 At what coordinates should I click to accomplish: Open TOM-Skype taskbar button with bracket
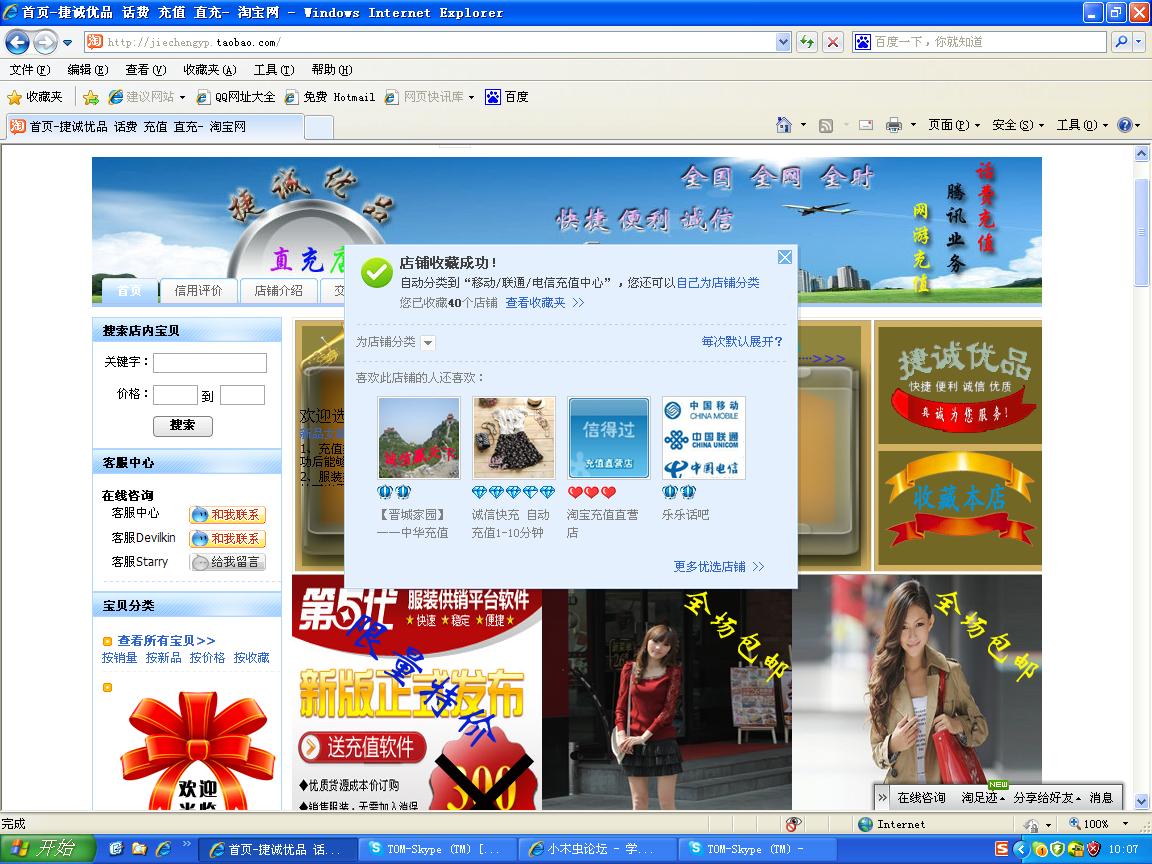pyautogui.click(x=436, y=849)
